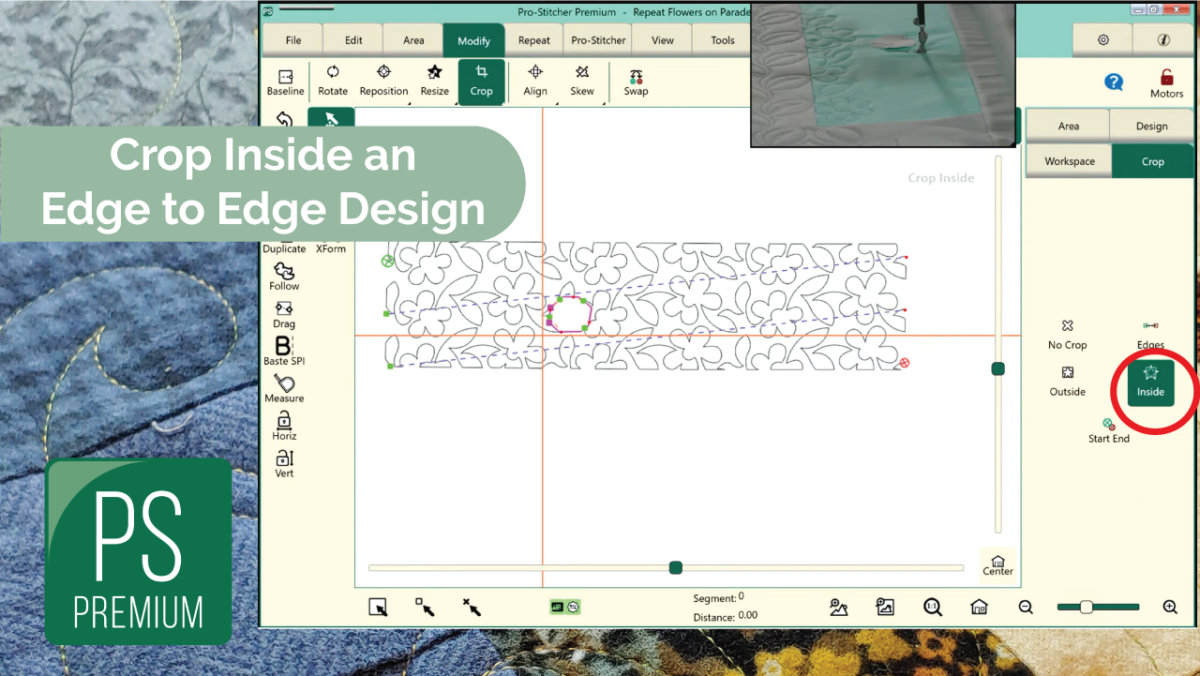Open the Rotate tool
The width and height of the screenshot is (1200, 676).
[x=332, y=81]
